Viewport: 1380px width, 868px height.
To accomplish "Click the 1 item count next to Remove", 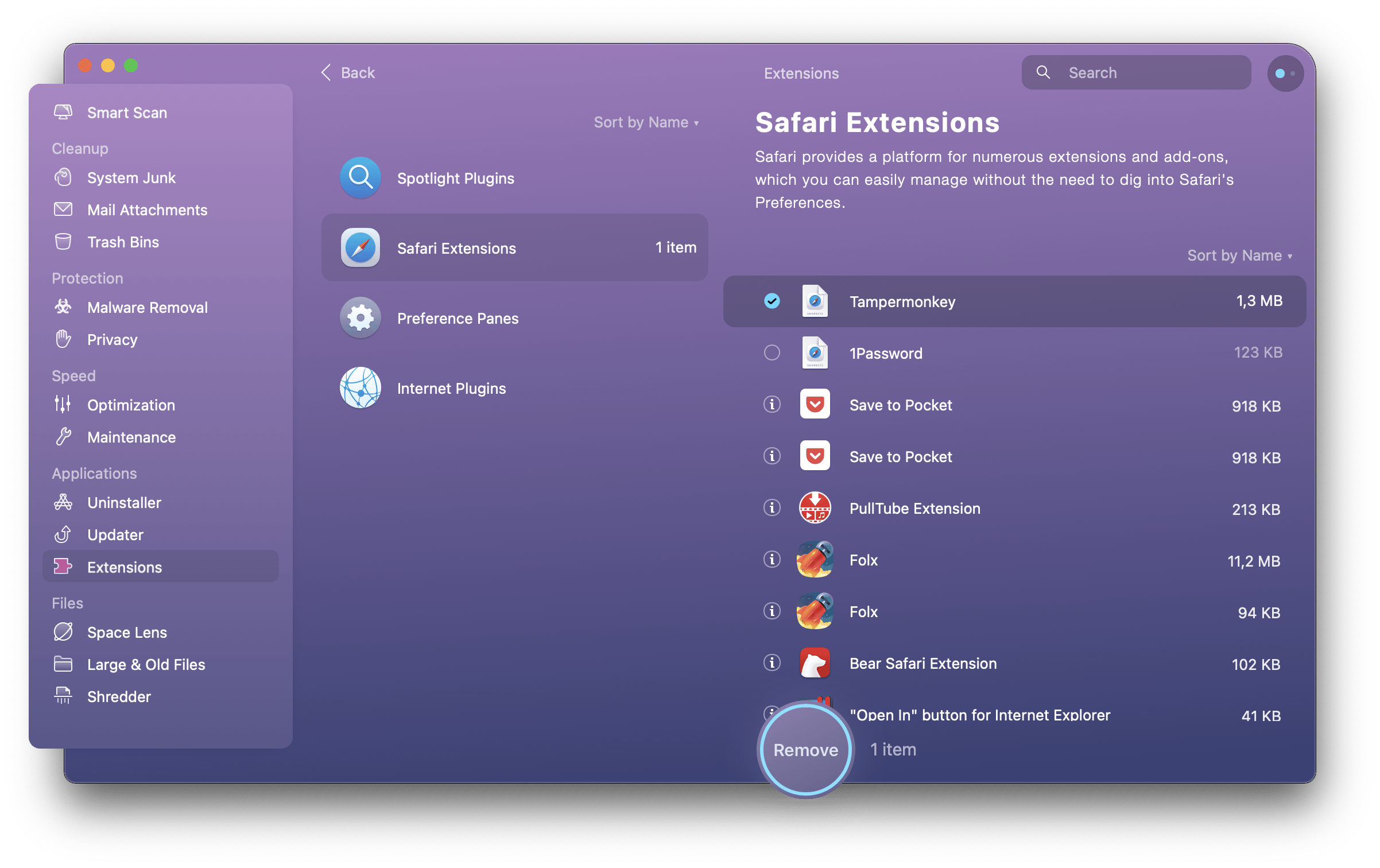I will 893,750.
